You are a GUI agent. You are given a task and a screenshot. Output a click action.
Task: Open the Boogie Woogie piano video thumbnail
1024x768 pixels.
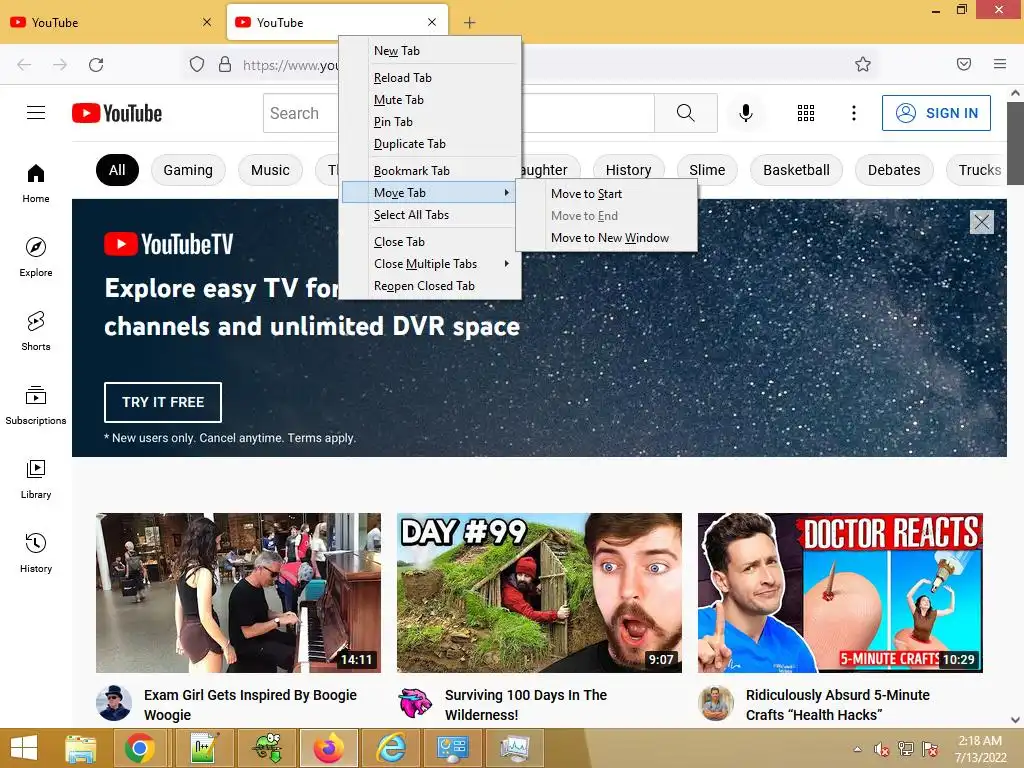coord(238,593)
